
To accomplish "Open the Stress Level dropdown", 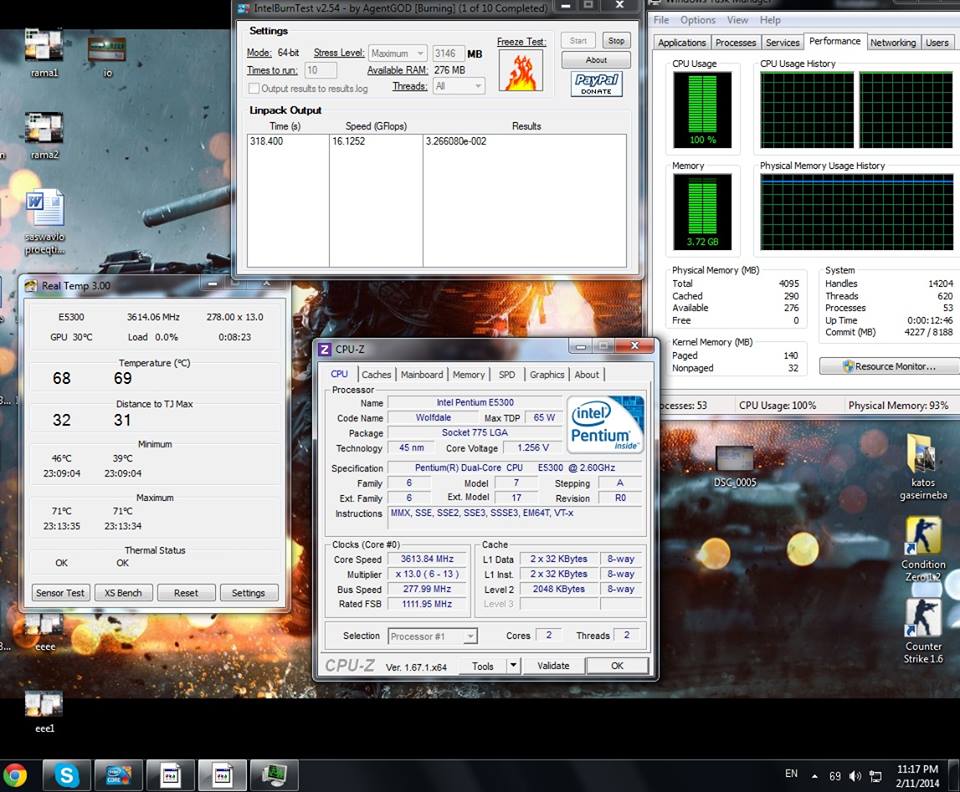I will click(398, 53).
